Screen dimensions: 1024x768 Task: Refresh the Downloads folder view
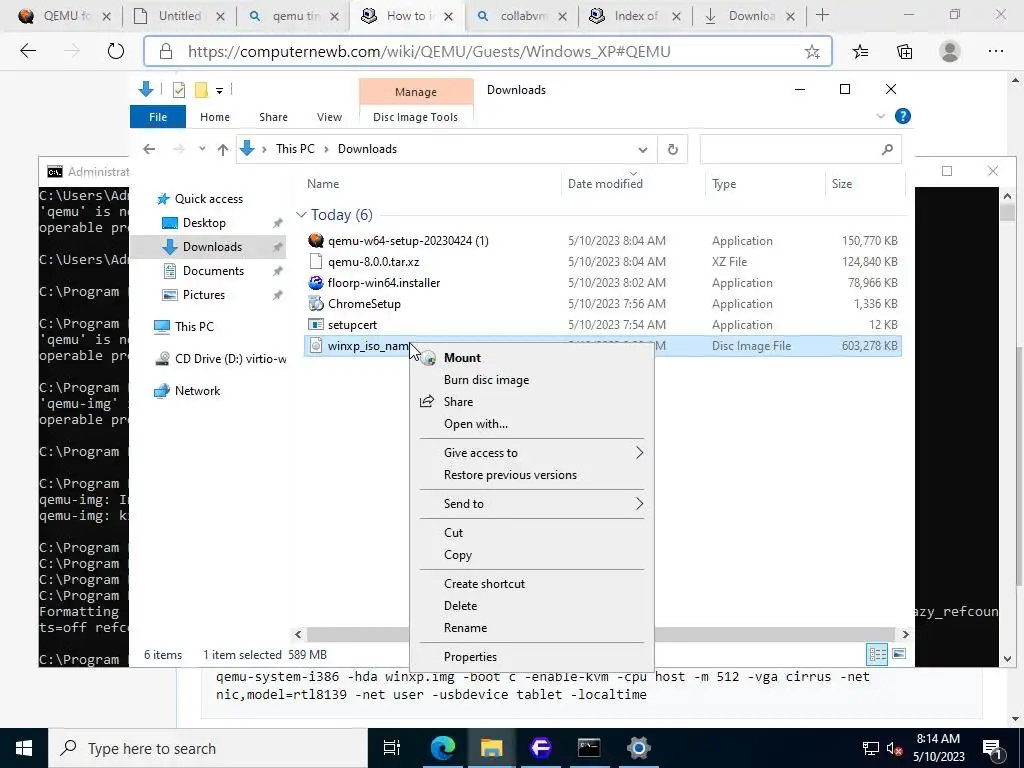pyautogui.click(x=673, y=150)
